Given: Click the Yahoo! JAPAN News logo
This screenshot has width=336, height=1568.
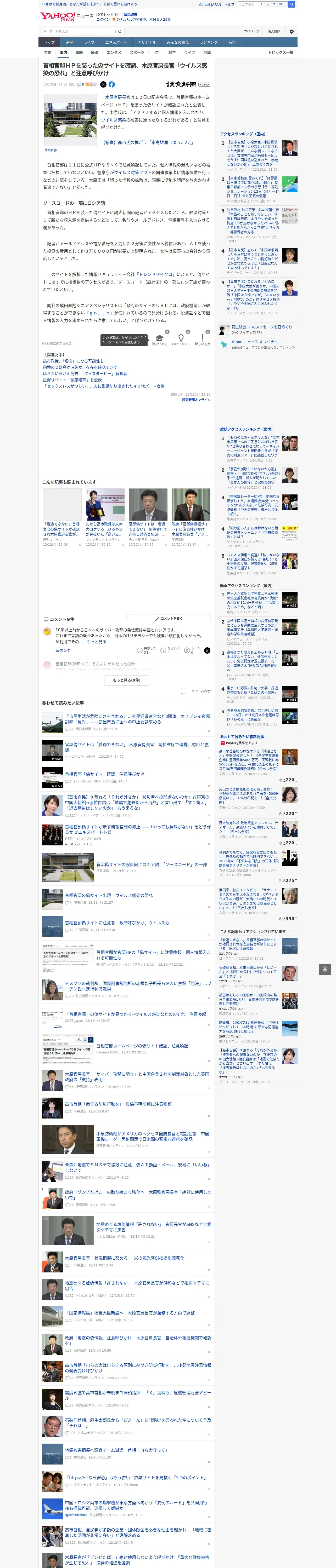Looking at the screenshot, I should 66,16.
